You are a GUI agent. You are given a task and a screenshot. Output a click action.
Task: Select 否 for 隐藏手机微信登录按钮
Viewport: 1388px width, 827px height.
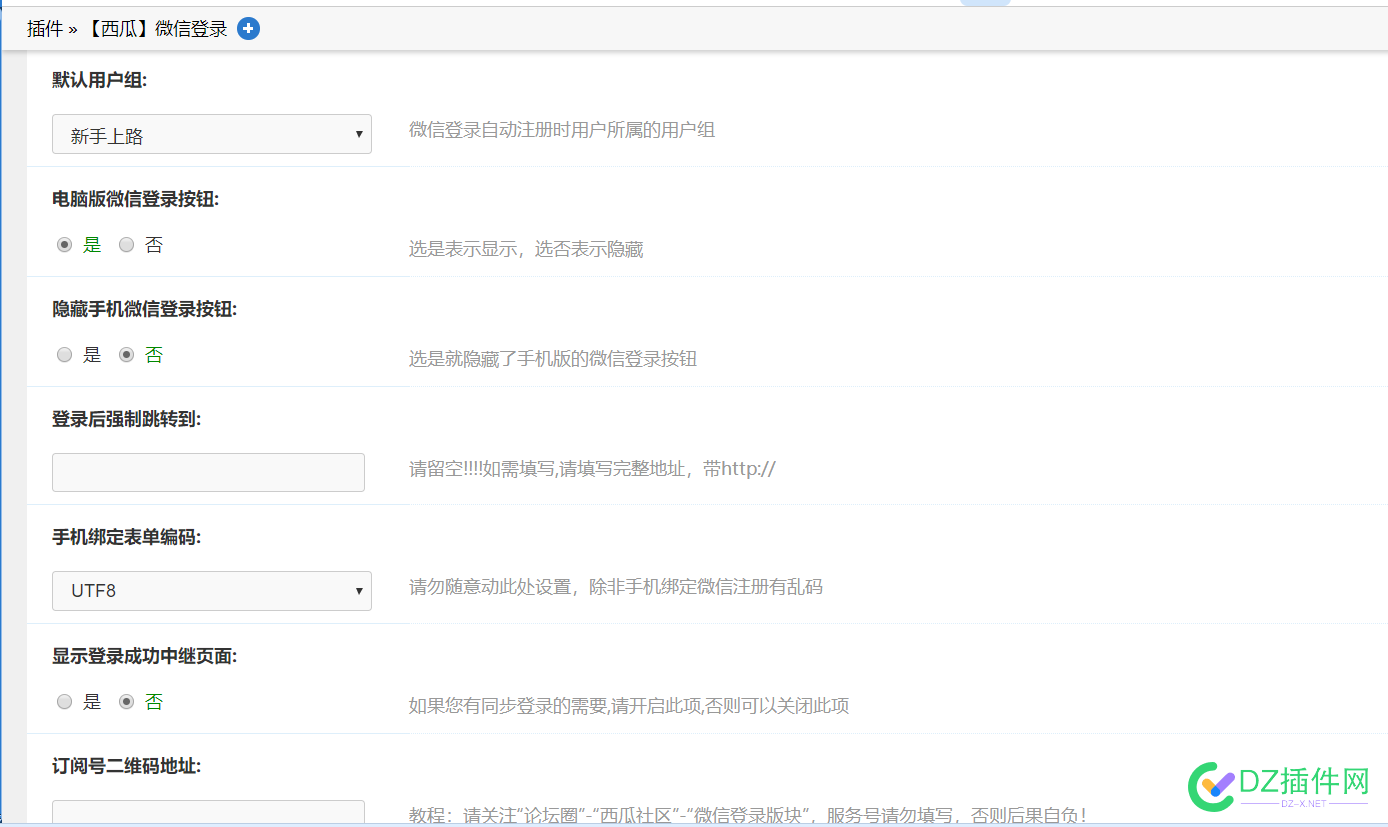coord(127,355)
